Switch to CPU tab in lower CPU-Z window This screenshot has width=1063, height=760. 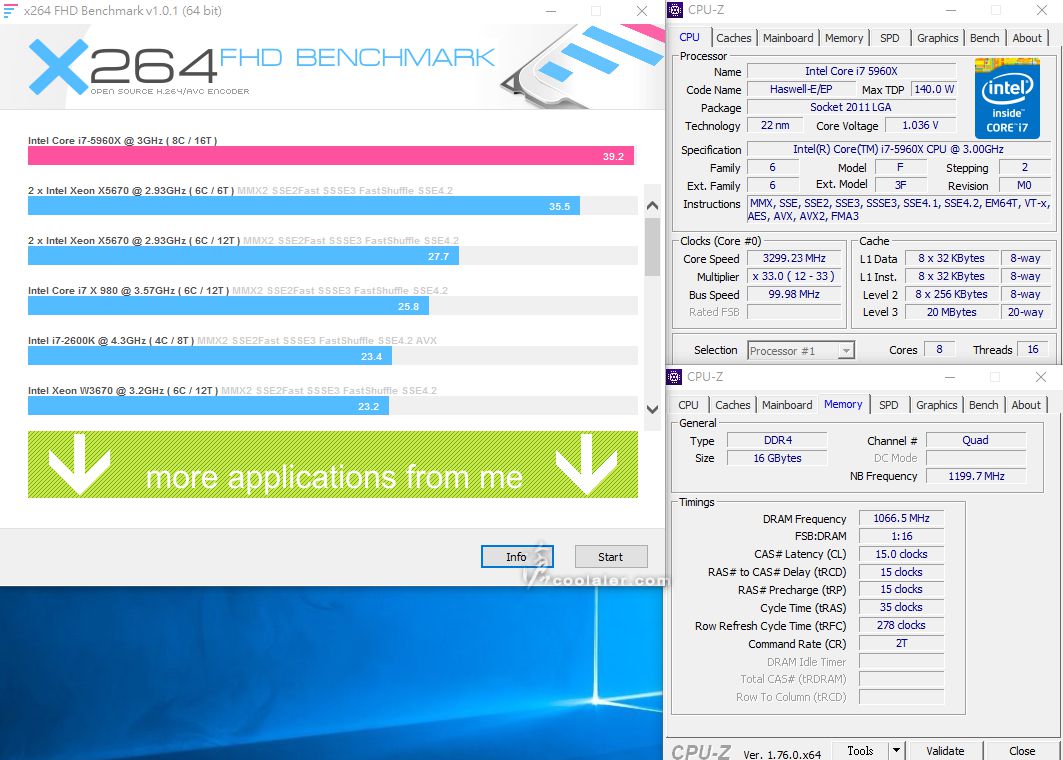point(688,405)
